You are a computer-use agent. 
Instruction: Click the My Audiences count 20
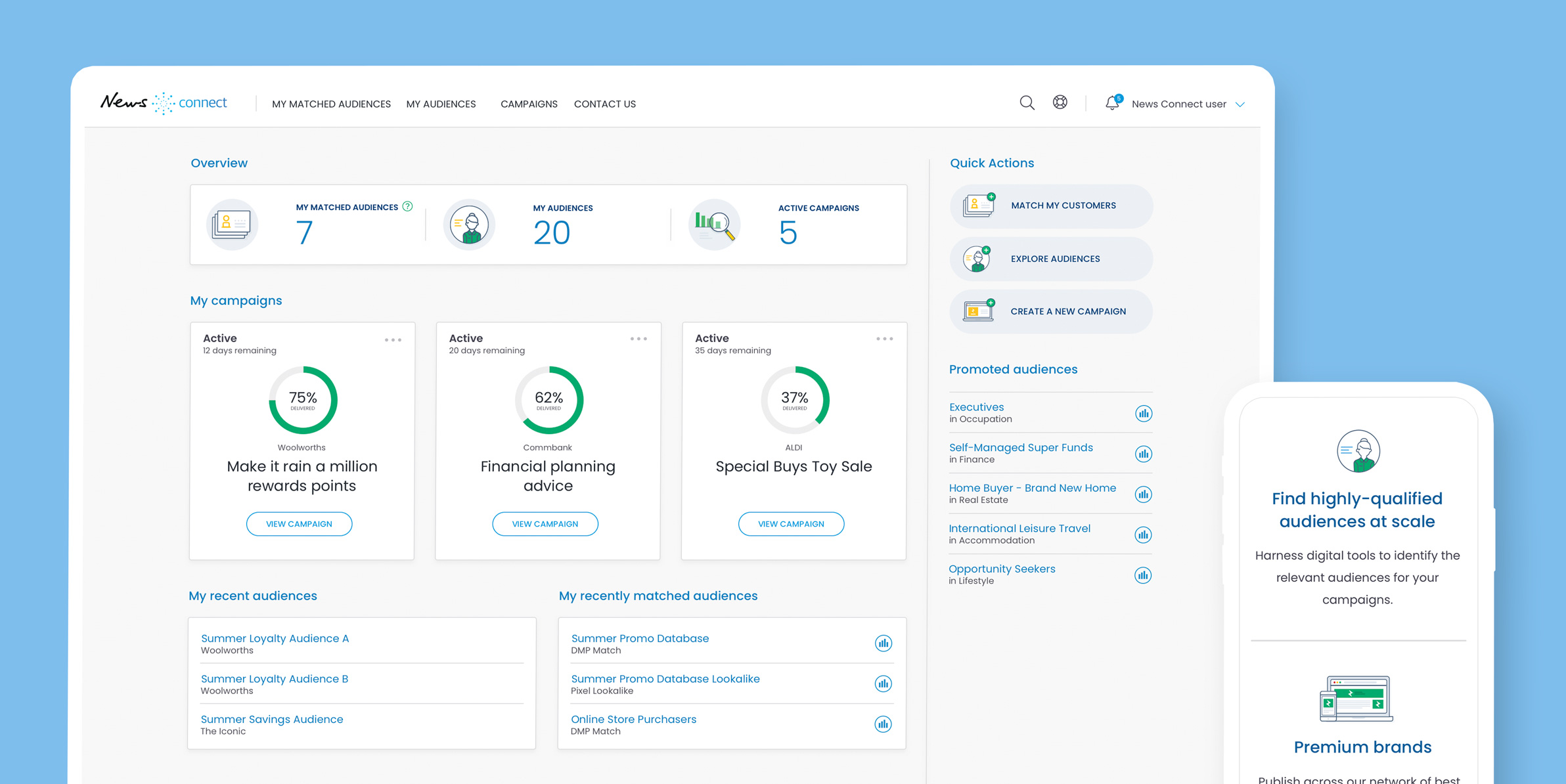point(552,233)
